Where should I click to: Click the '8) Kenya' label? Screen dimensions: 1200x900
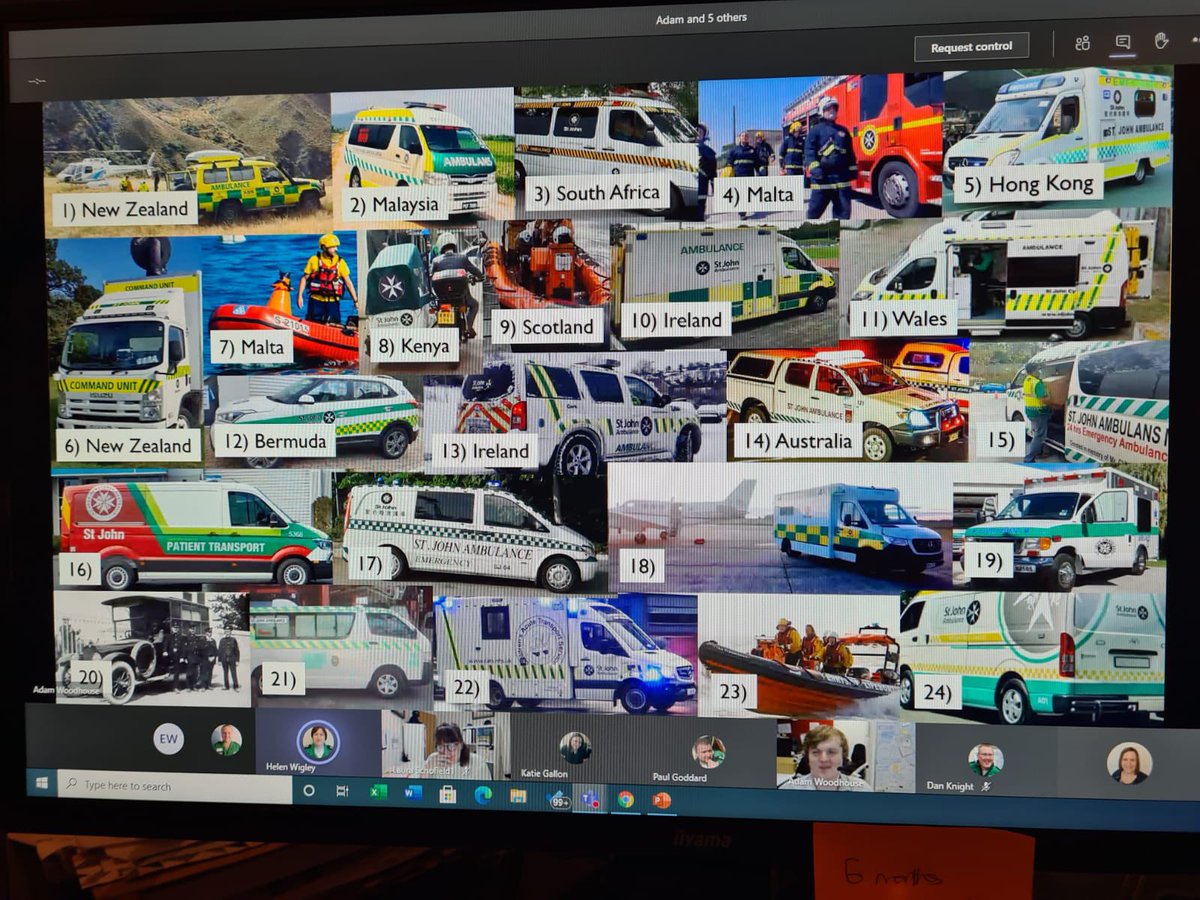(414, 346)
